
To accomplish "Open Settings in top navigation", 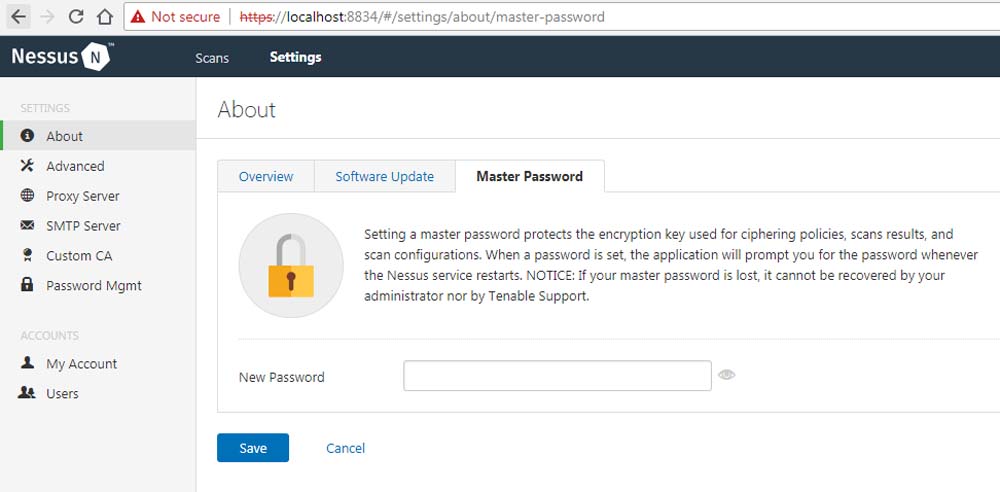I will click(x=295, y=57).
